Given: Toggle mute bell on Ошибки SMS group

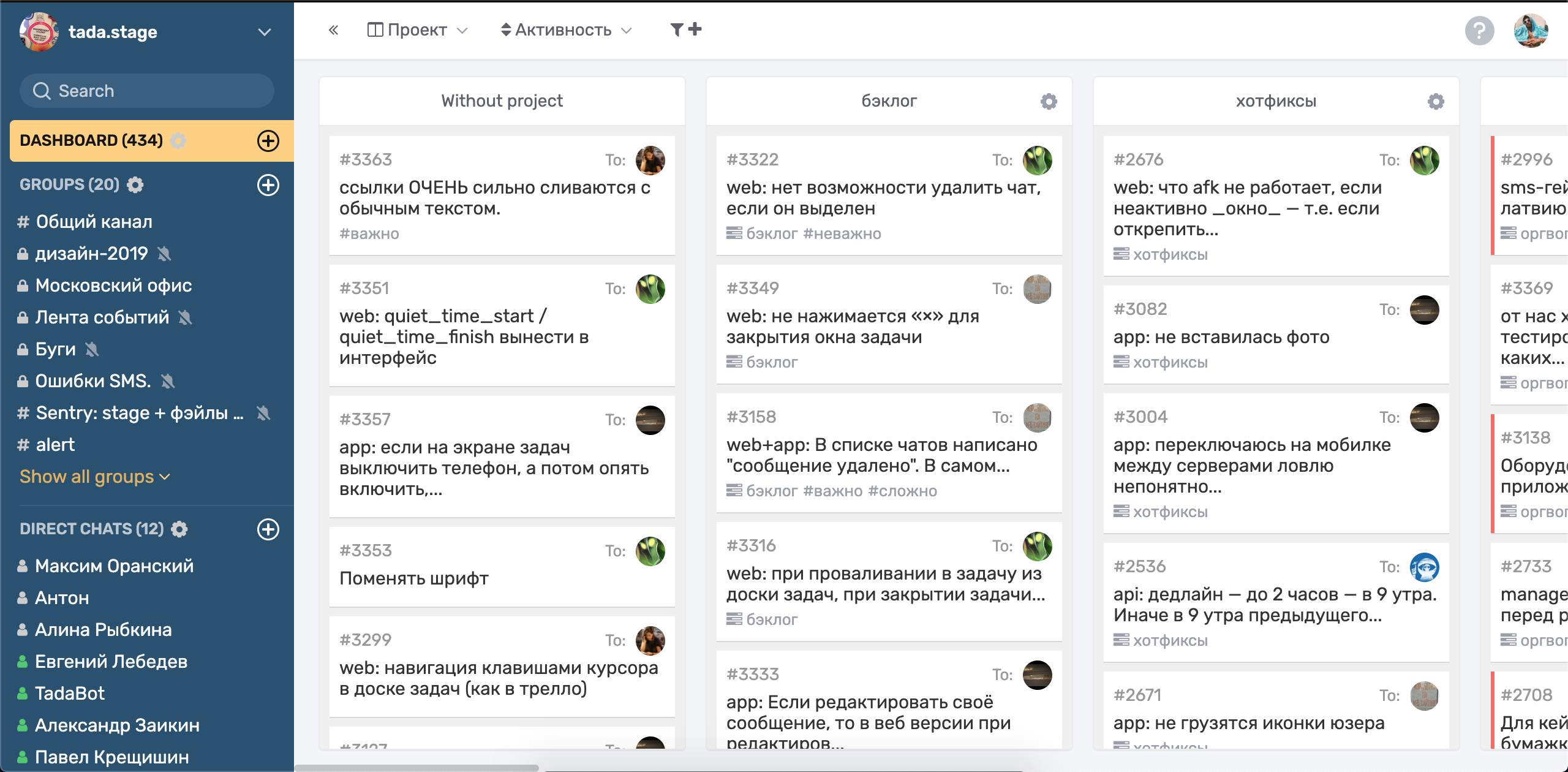Looking at the screenshot, I should pos(168,381).
